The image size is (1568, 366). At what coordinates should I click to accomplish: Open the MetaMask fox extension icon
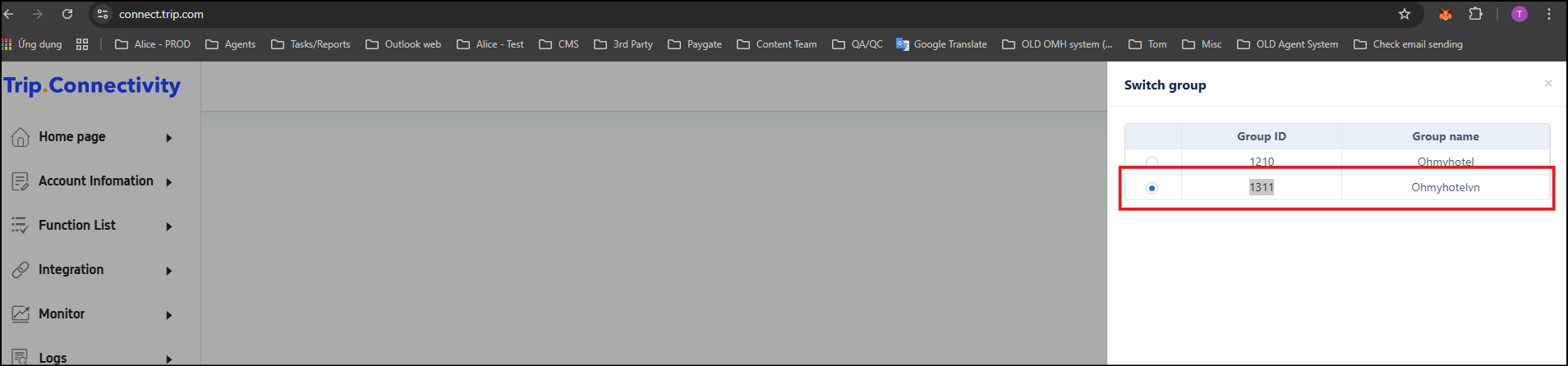click(1446, 14)
